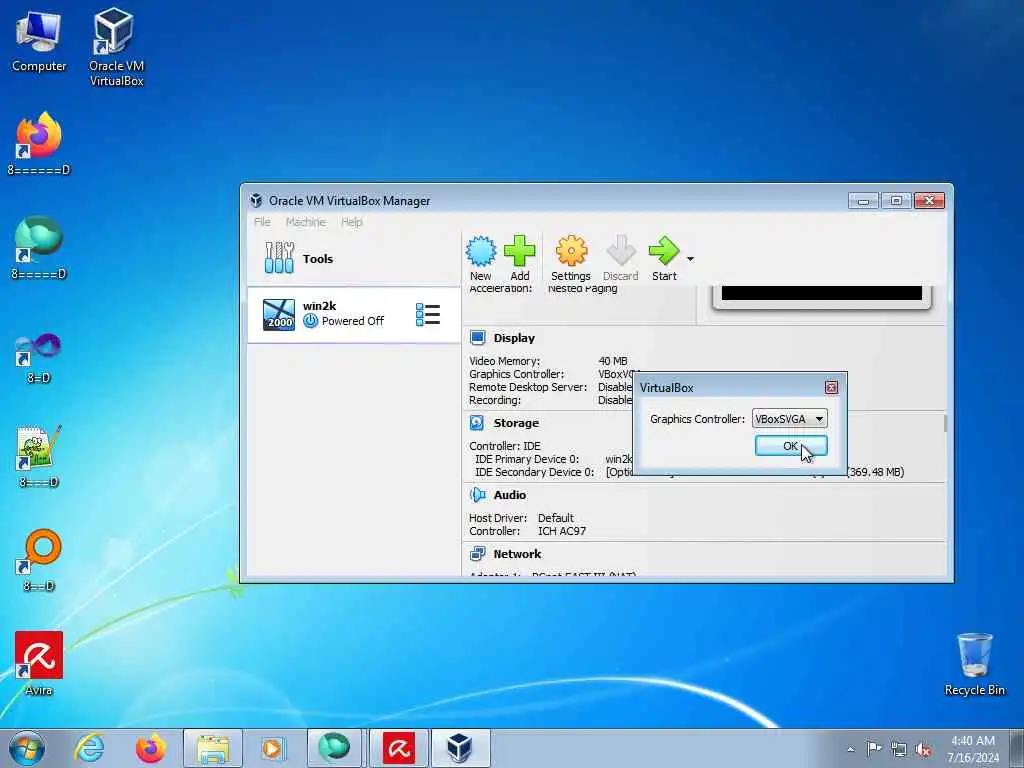Image resolution: width=1024 pixels, height=768 pixels.
Task: Open the green globe desktop shortcut
Action: 39,248
